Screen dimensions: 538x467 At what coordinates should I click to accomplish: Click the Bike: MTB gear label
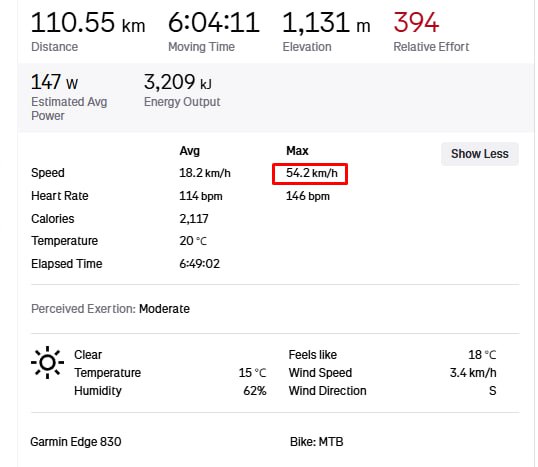(x=316, y=442)
